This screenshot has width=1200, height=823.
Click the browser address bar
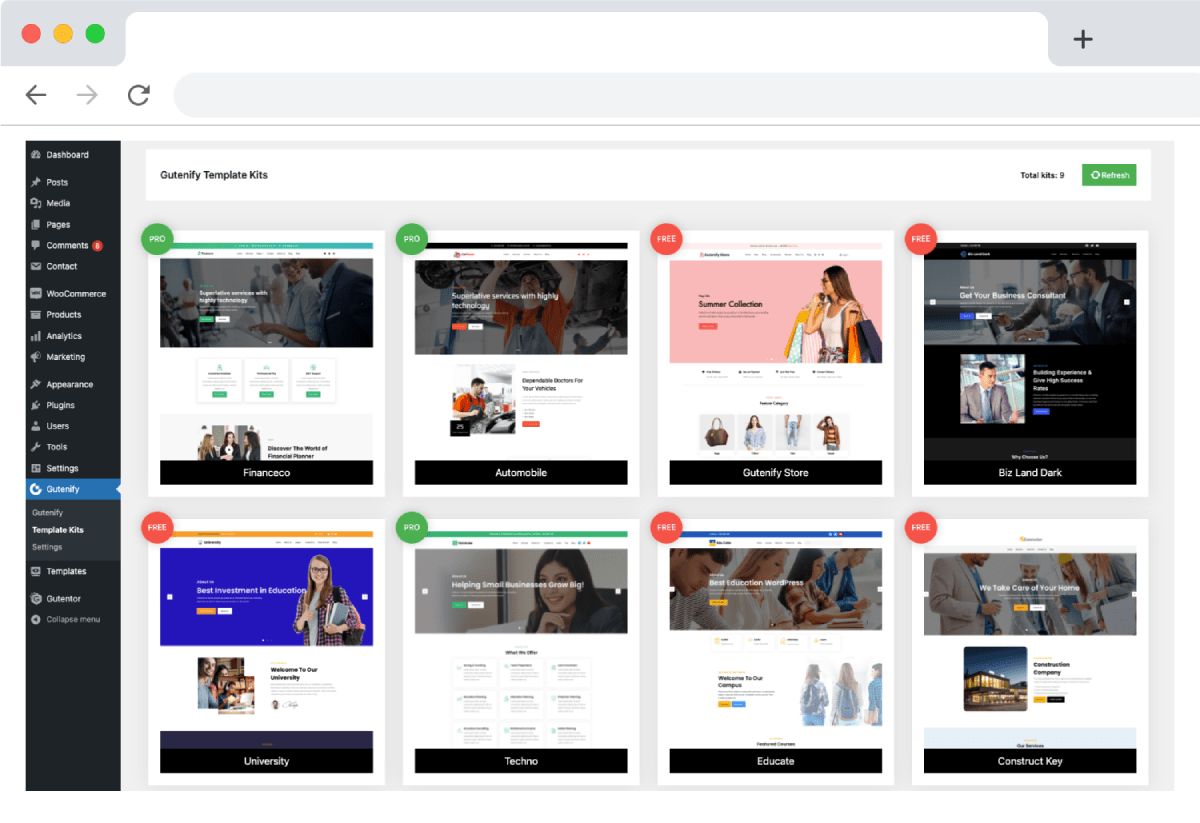point(680,95)
